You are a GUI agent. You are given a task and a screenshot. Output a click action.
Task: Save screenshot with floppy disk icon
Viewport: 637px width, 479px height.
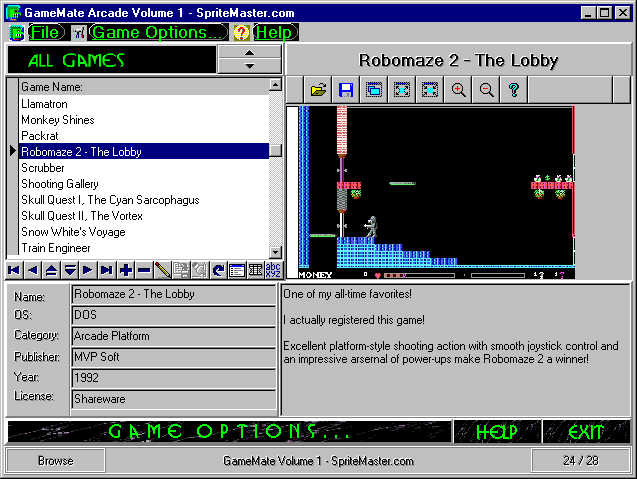(346, 90)
